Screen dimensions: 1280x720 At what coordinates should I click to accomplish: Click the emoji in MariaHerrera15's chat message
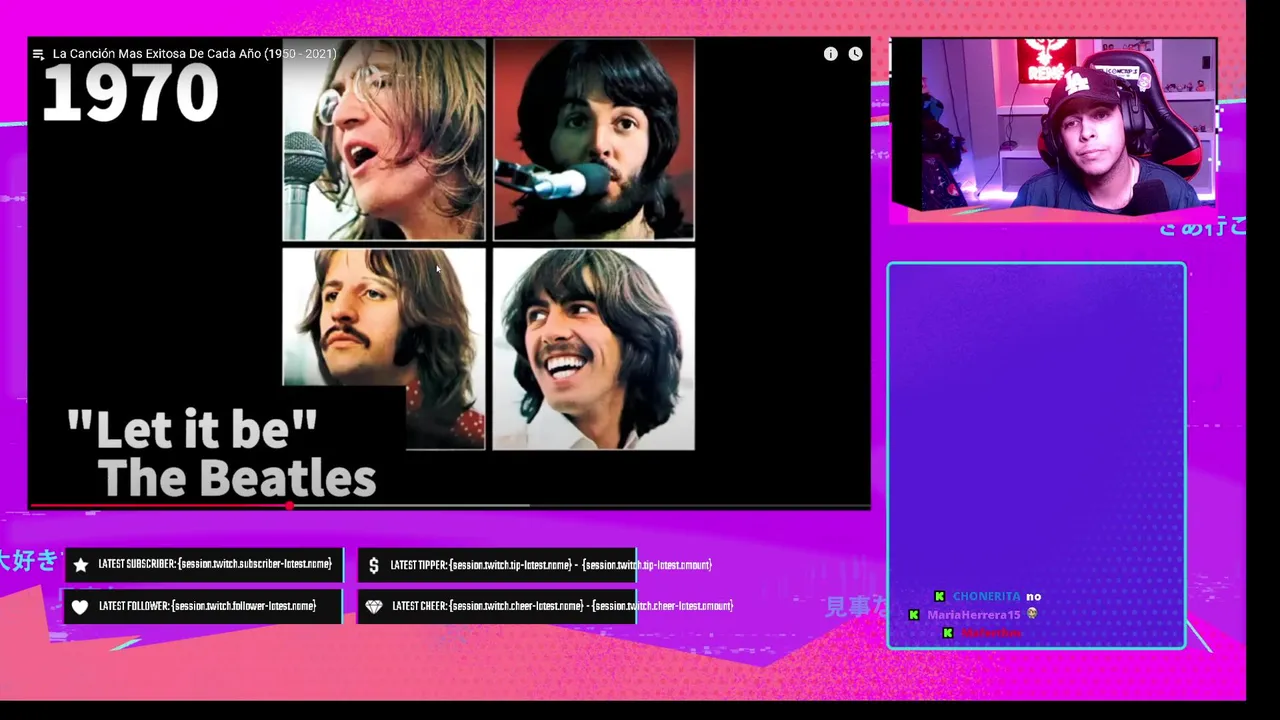1032,614
